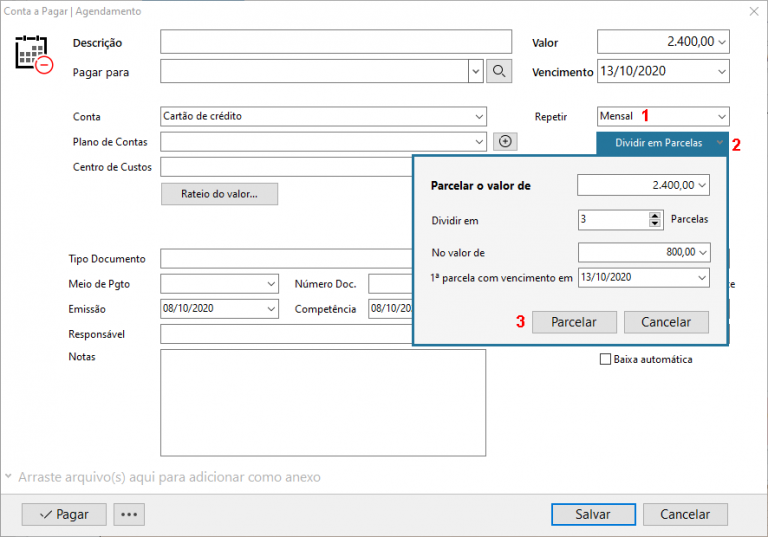Open the Repetir Mensal dropdown
Image resolution: width=768 pixels, height=537 pixels.
[x=721, y=116]
